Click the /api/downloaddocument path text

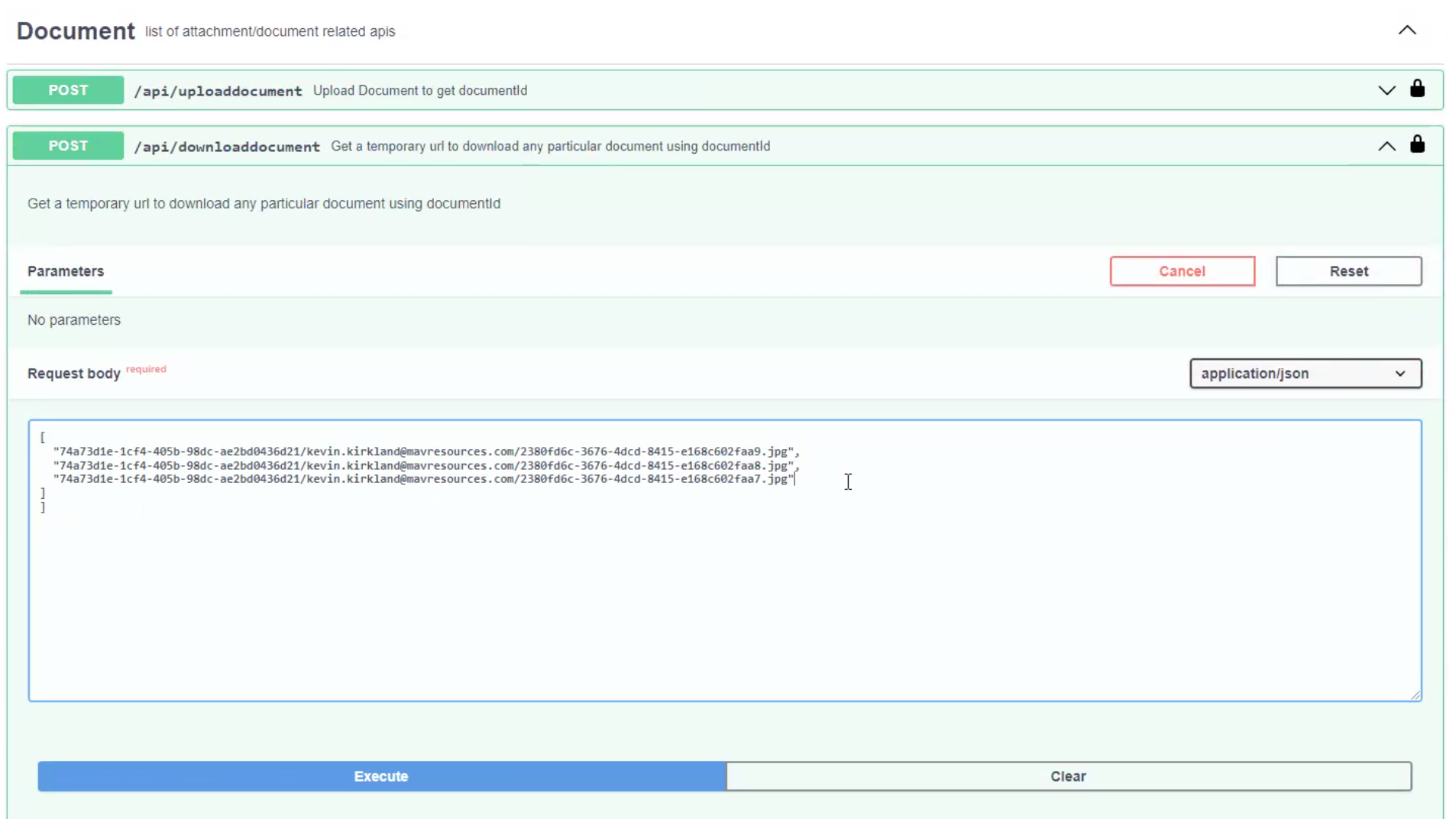click(227, 147)
